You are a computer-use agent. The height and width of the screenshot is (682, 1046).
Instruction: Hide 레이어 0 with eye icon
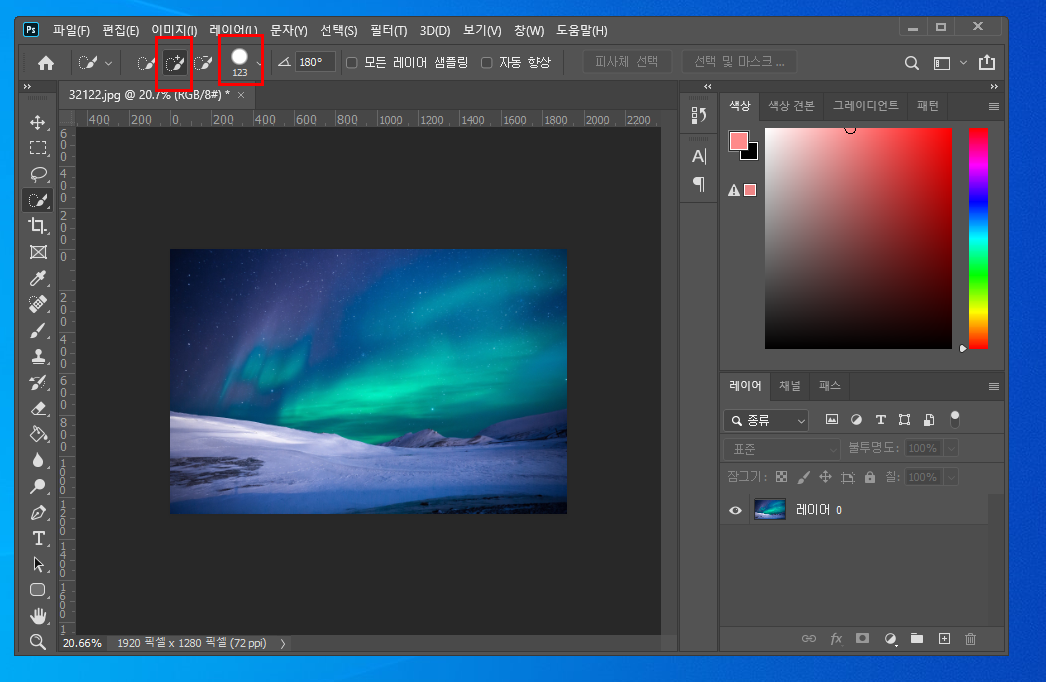pyautogui.click(x=735, y=510)
